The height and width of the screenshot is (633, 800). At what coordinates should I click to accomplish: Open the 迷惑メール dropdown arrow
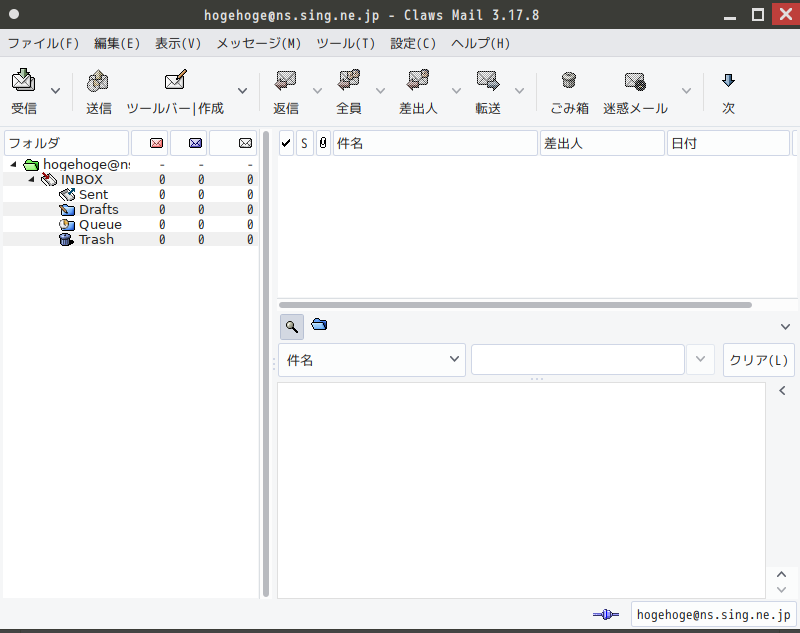(687, 91)
